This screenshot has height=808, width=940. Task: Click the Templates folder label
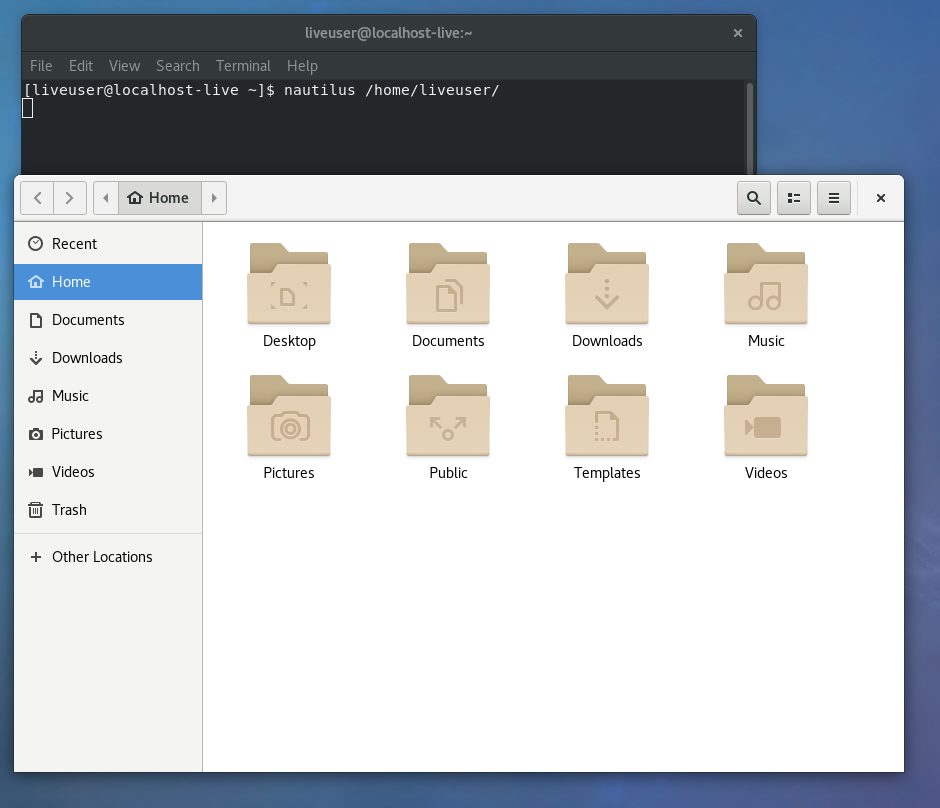click(607, 473)
